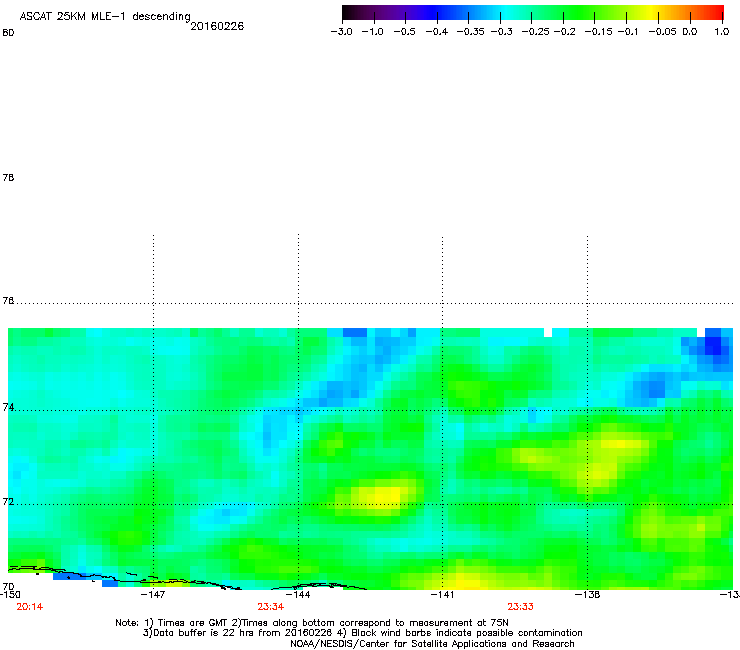Click the latitude 72 axis label

click(x=8, y=502)
